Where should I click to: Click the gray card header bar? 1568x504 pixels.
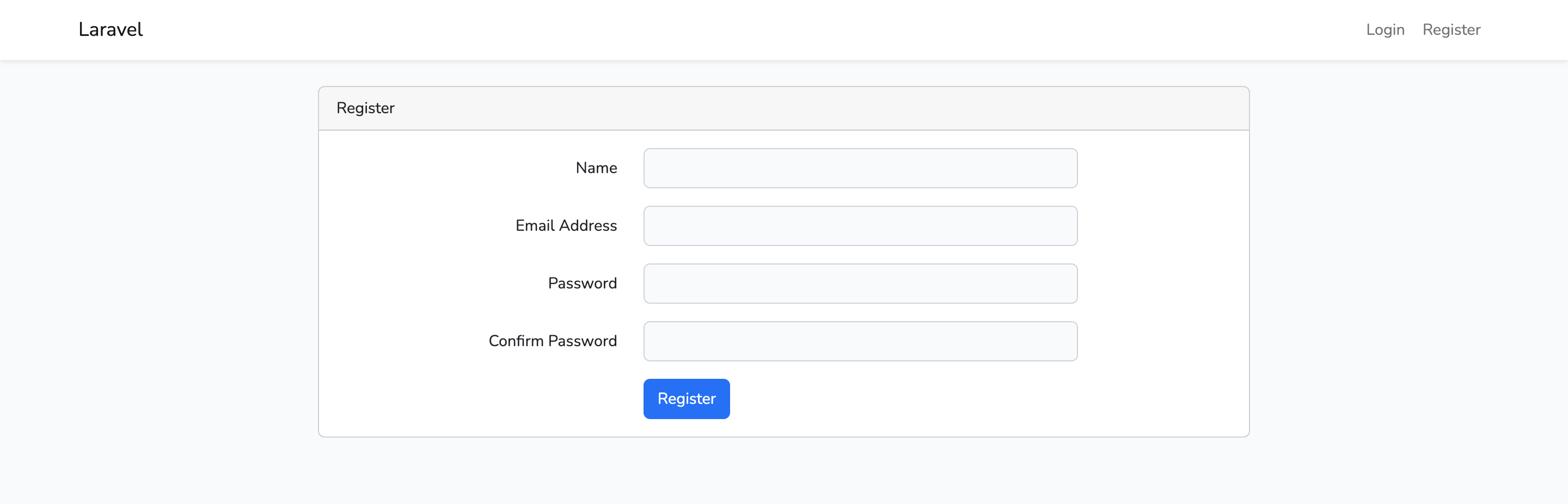click(x=783, y=108)
